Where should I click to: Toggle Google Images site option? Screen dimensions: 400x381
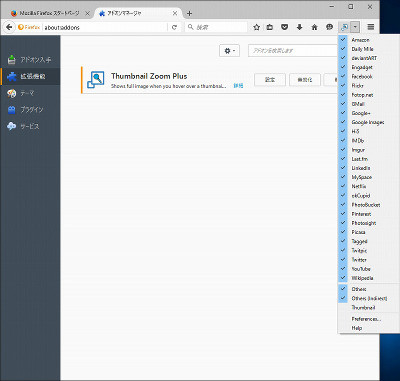[x=368, y=122]
